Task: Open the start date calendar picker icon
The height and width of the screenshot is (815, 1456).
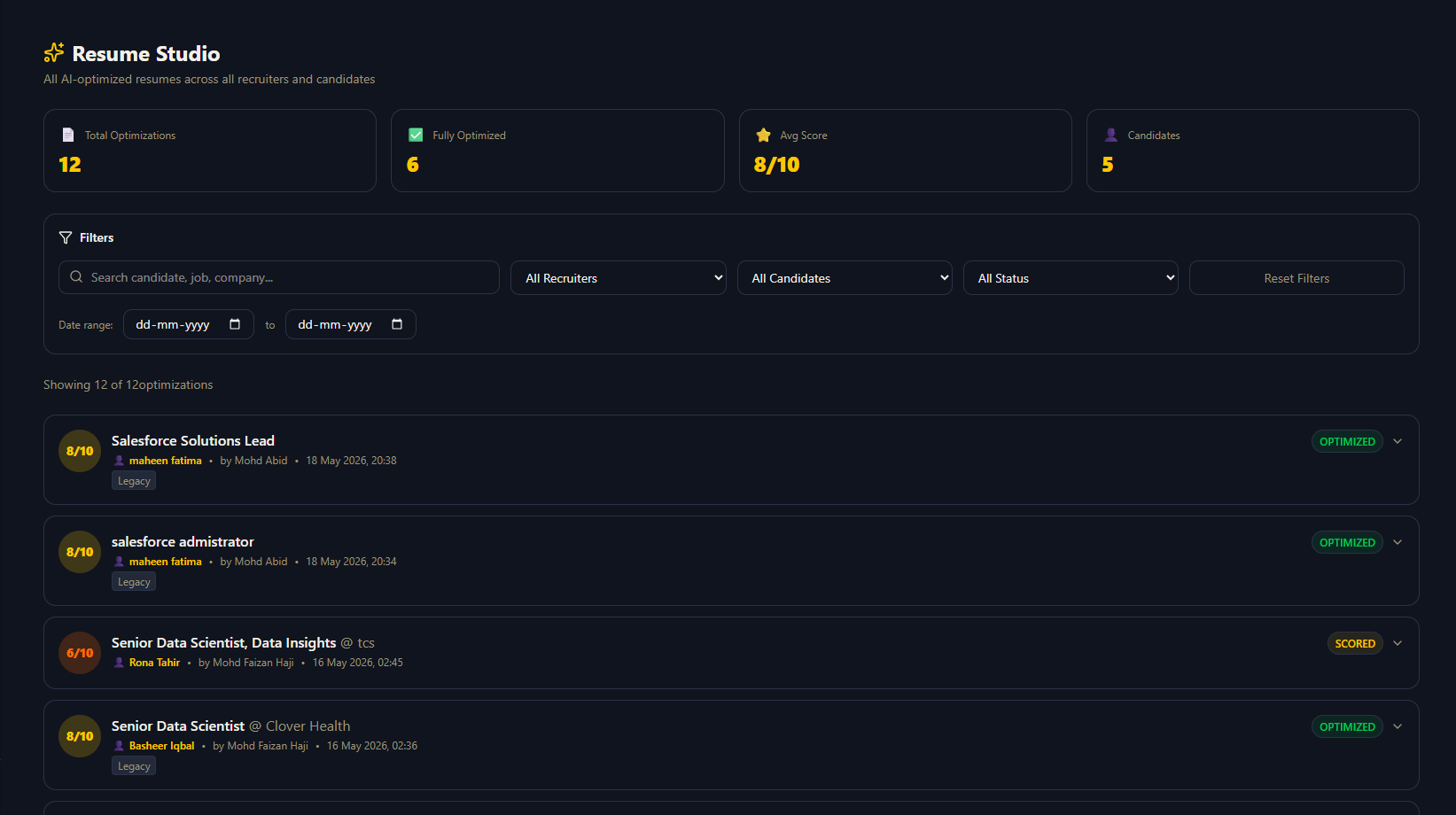Action: click(235, 324)
